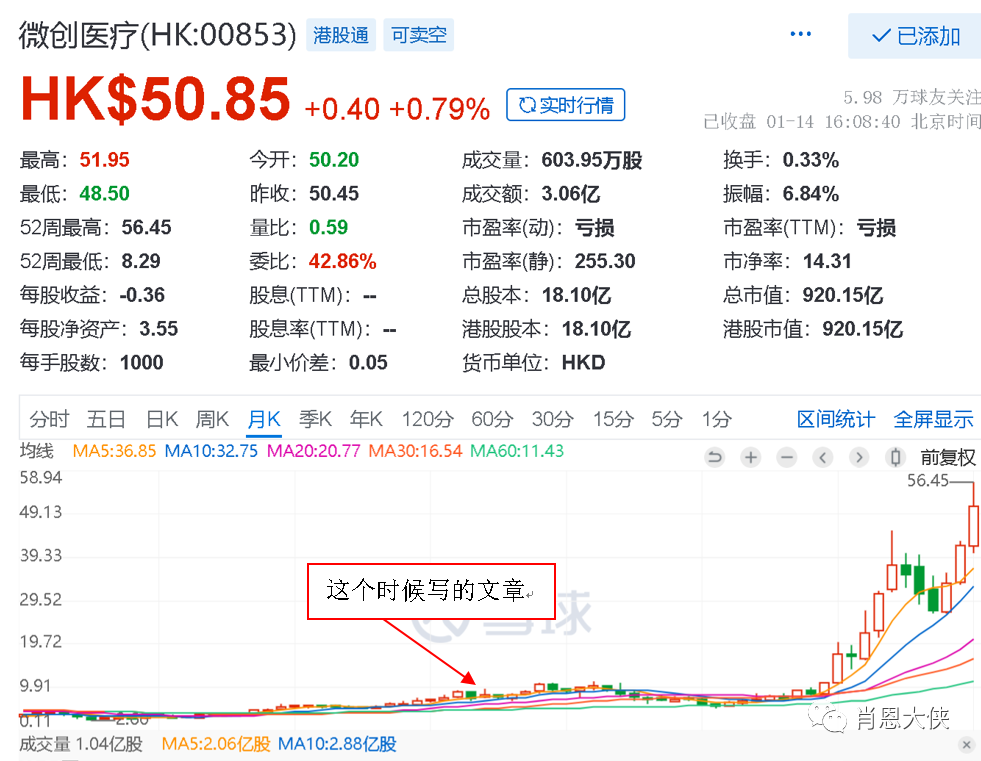Click the 可卖空 tag

[x=419, y=35]
